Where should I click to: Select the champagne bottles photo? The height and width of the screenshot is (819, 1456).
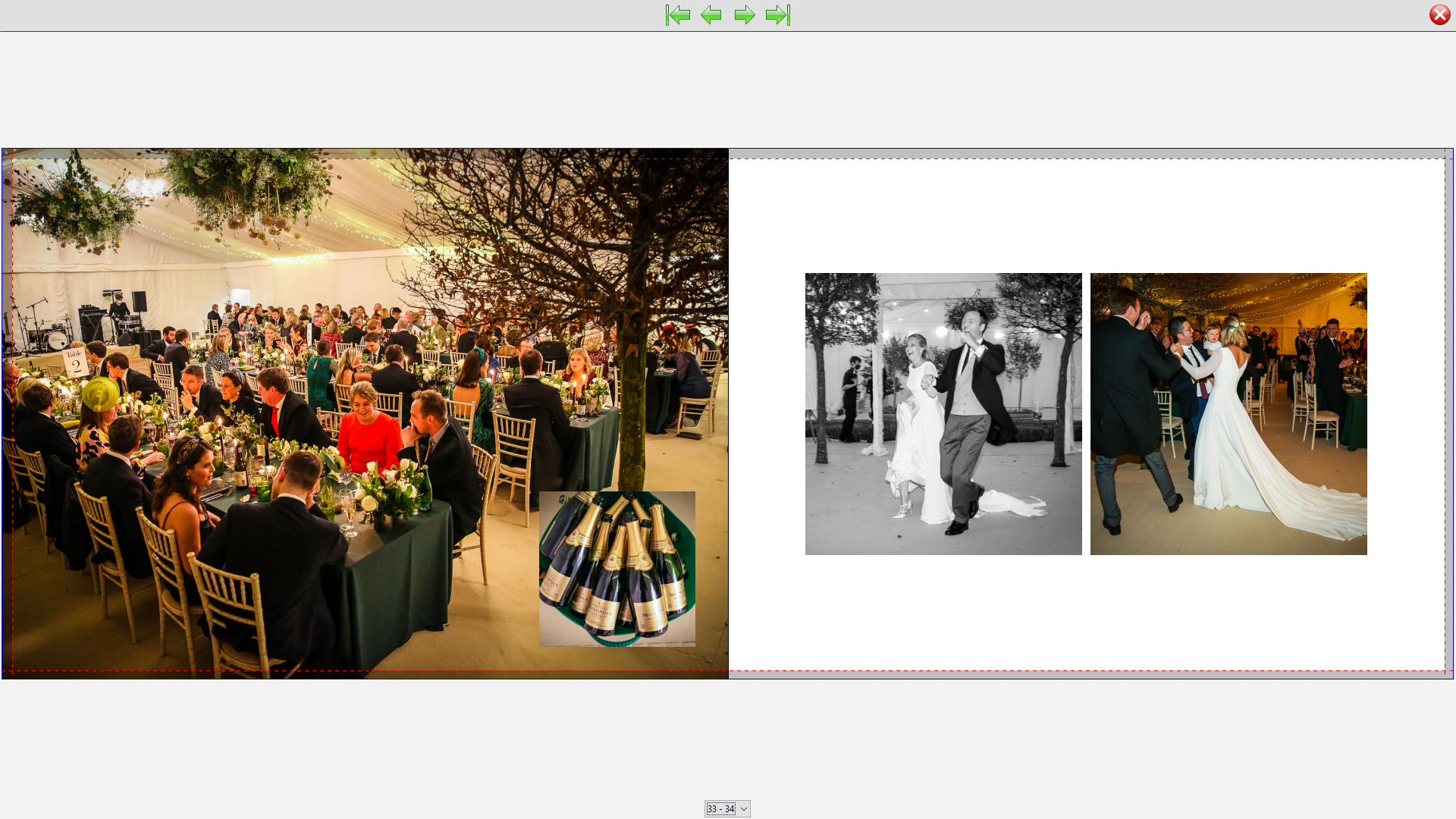tap(617, 569)
